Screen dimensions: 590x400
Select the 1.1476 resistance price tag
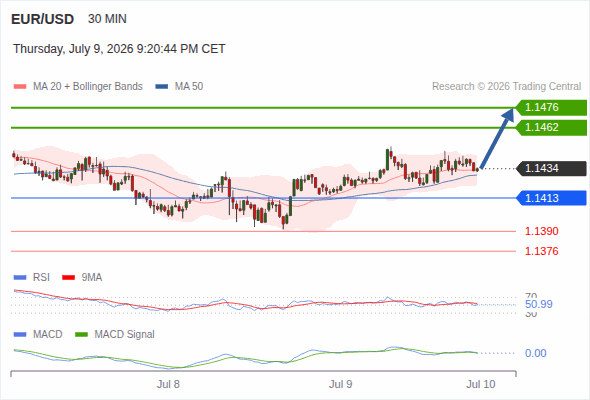tap(551, 108)
